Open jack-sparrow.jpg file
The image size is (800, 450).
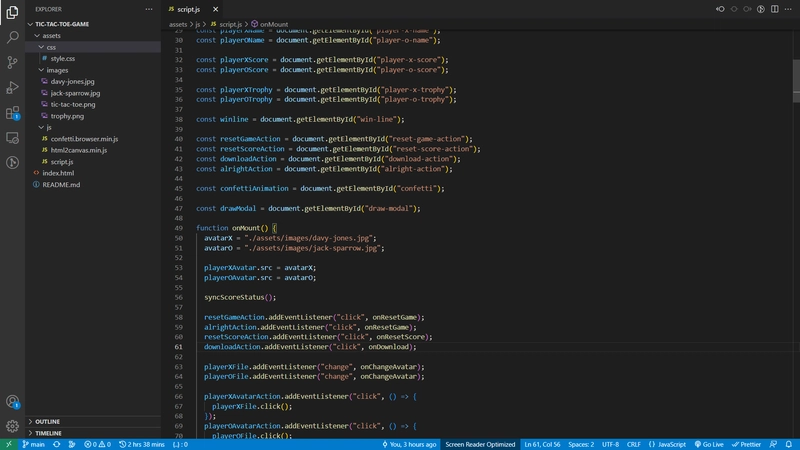click(93, 93)
